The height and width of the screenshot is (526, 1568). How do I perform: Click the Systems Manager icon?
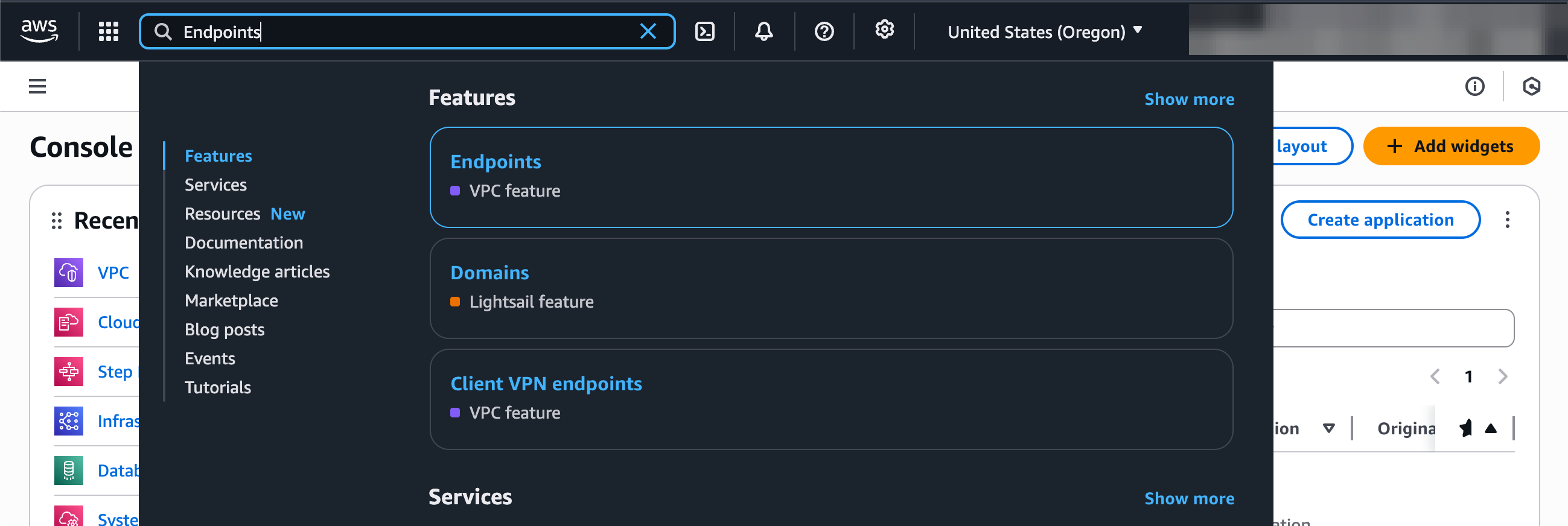69,516
